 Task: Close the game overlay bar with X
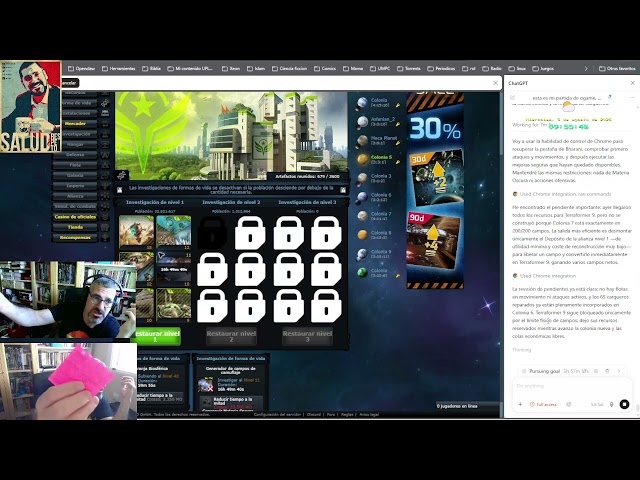(x=496, y=83)
